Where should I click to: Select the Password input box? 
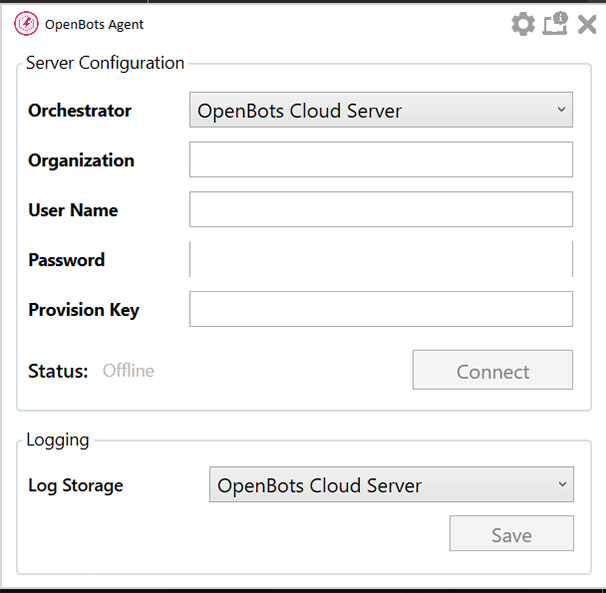click(381, 259)
